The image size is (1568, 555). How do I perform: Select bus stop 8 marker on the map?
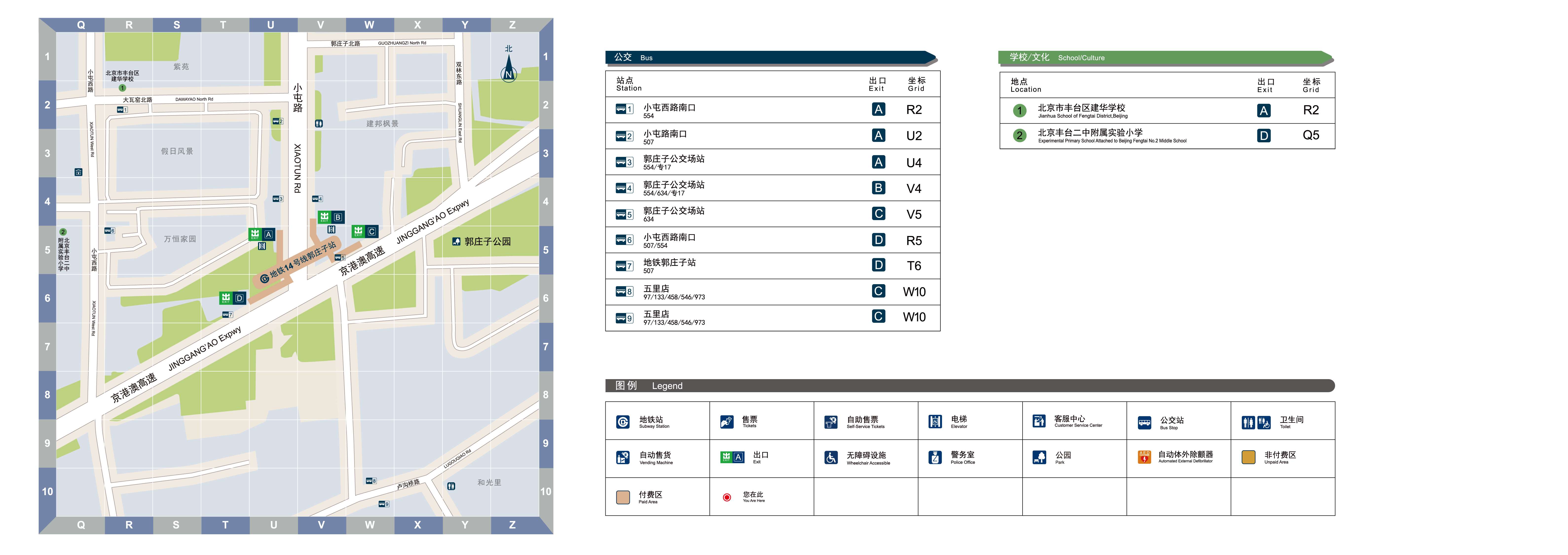coord(371,481)
